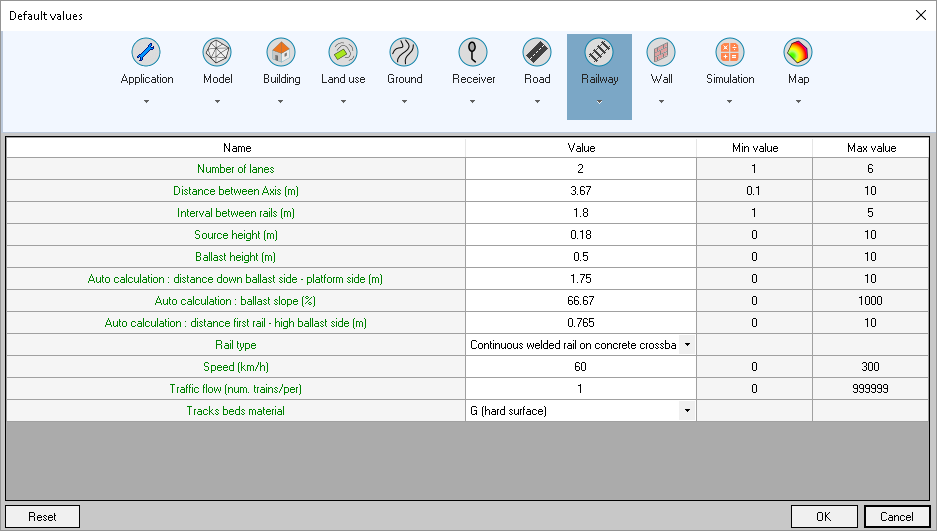
Task: Edit the Speed value 60
Action: (581, 367)
